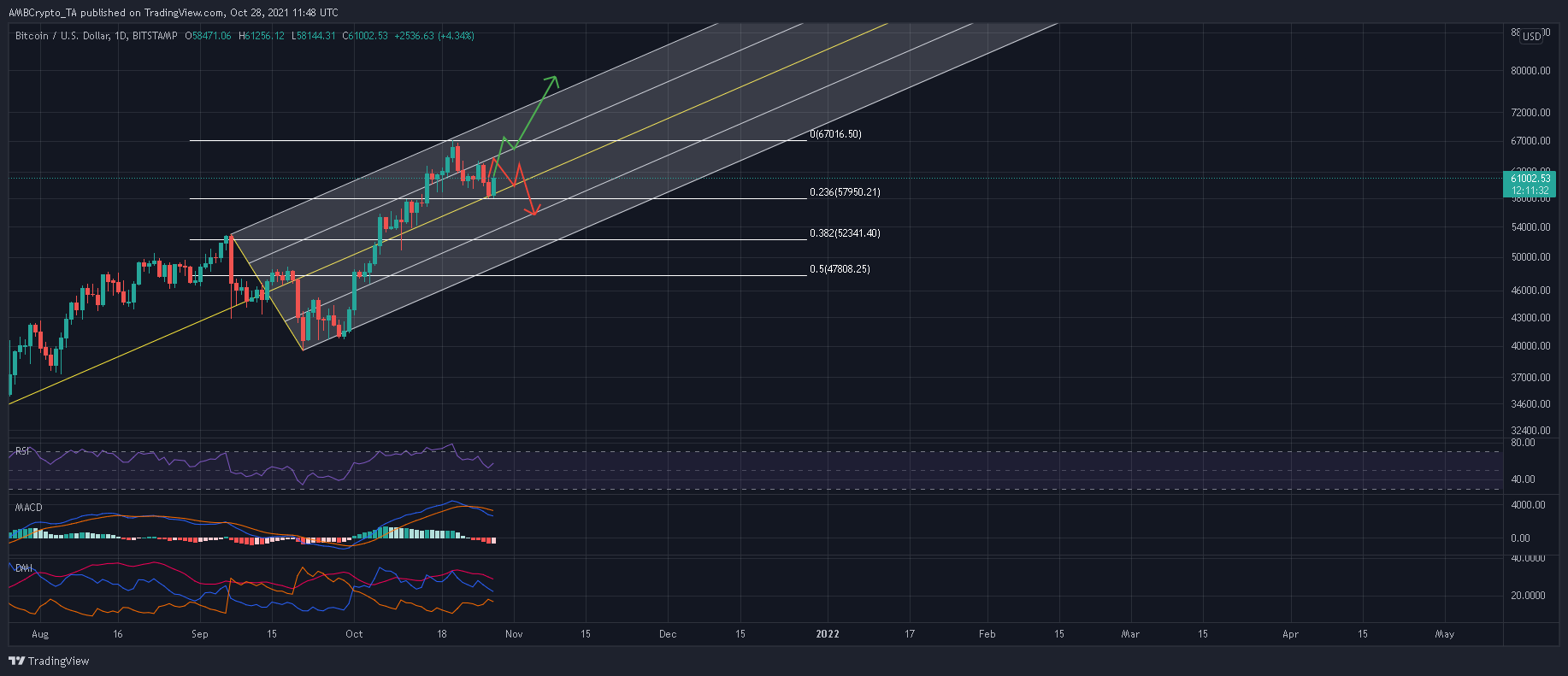Viewport: 1568px width, 676px height.
Task: Click the 54000.00 price axis label
Action: tap(1530, 227)
